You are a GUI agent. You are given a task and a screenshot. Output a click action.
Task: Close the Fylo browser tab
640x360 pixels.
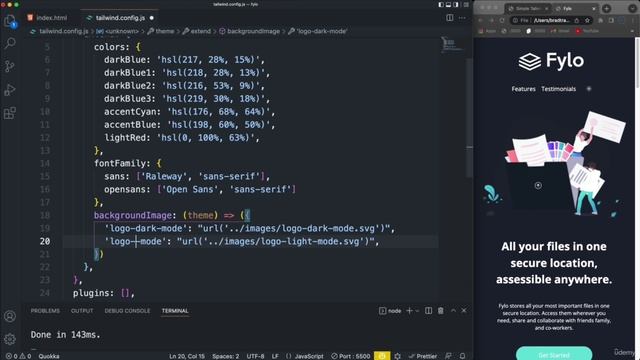[594, 9]
